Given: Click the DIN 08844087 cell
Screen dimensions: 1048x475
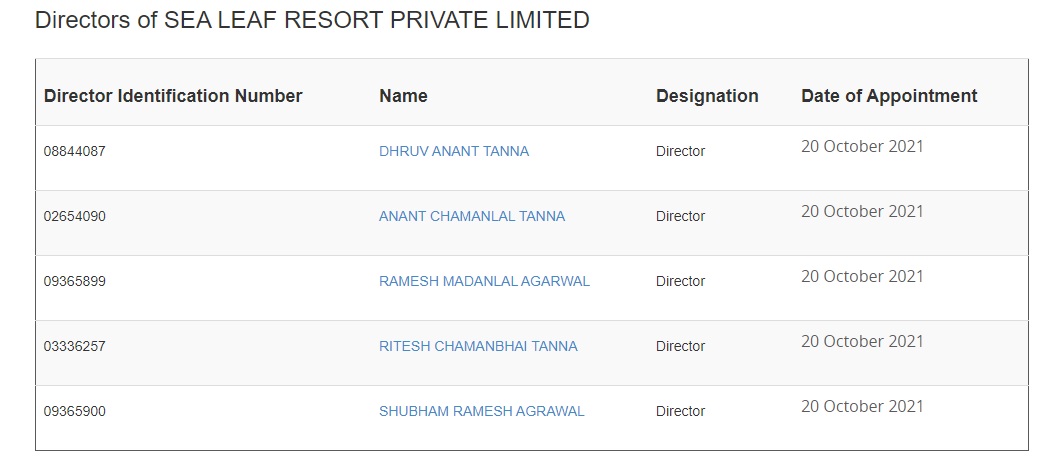Looking at the screenshot, I should 75,152.
